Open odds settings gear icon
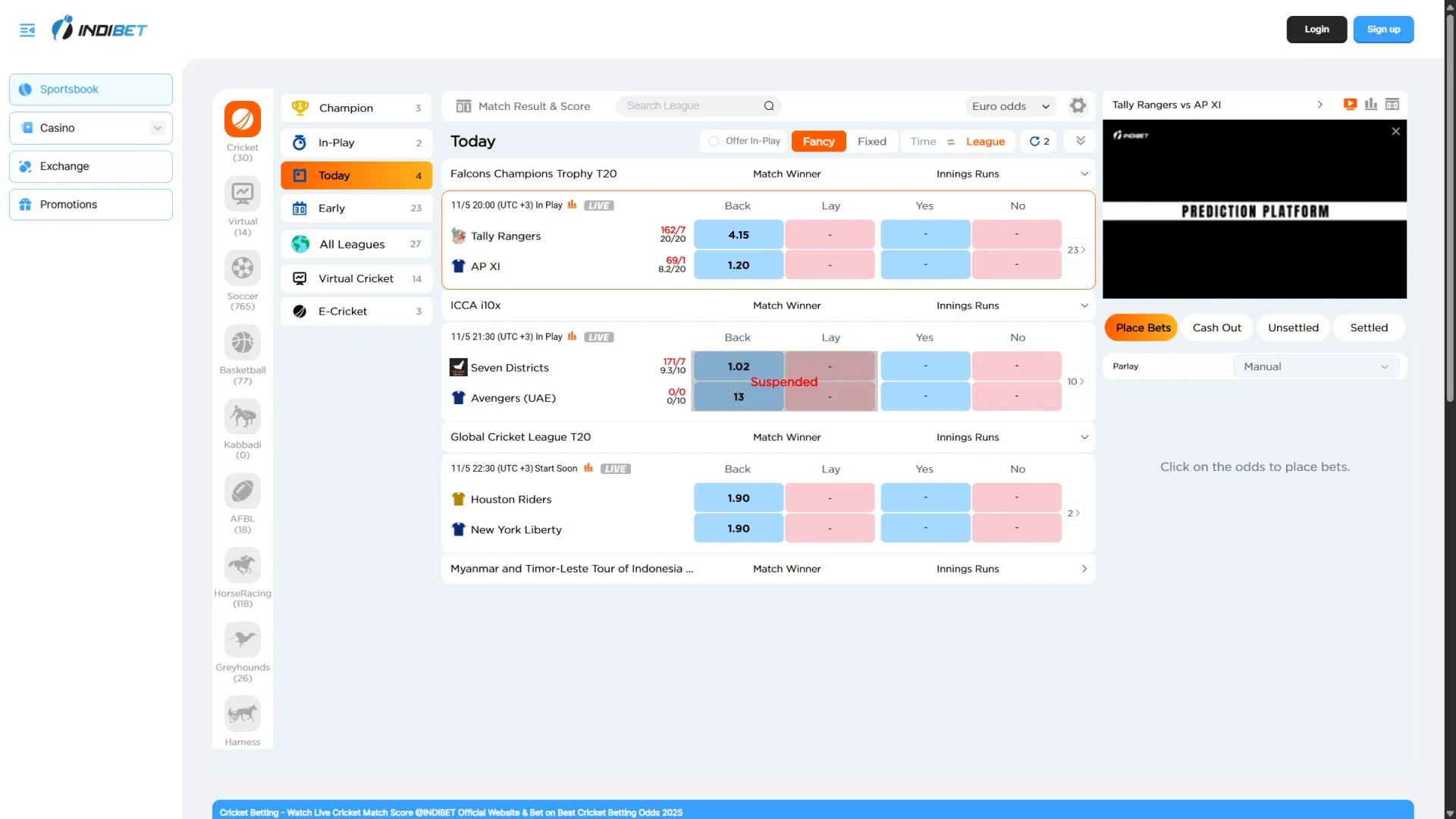 pyautogui.click(x=1078, y=106)
